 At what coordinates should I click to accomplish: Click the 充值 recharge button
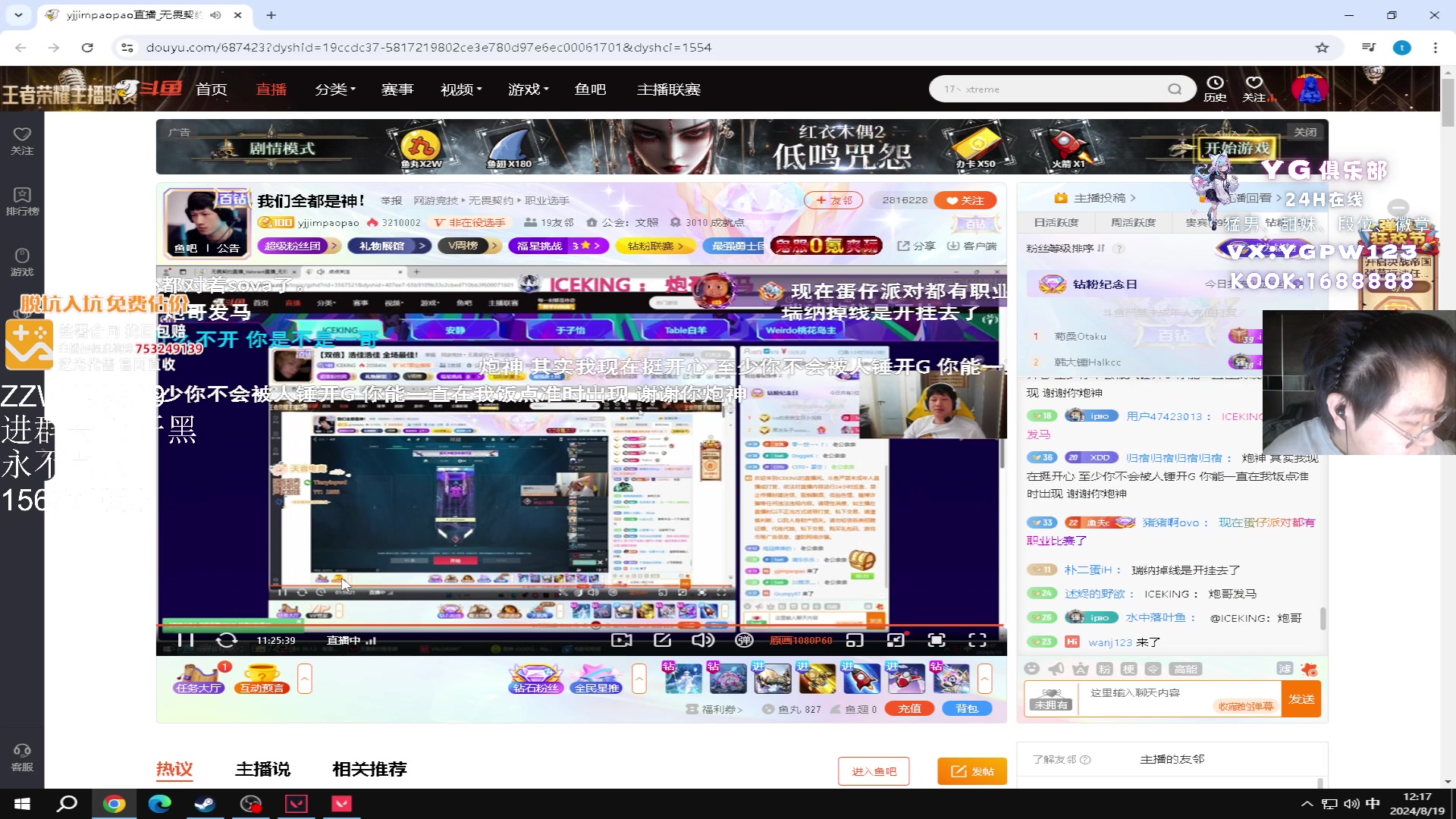coord(909,708)
